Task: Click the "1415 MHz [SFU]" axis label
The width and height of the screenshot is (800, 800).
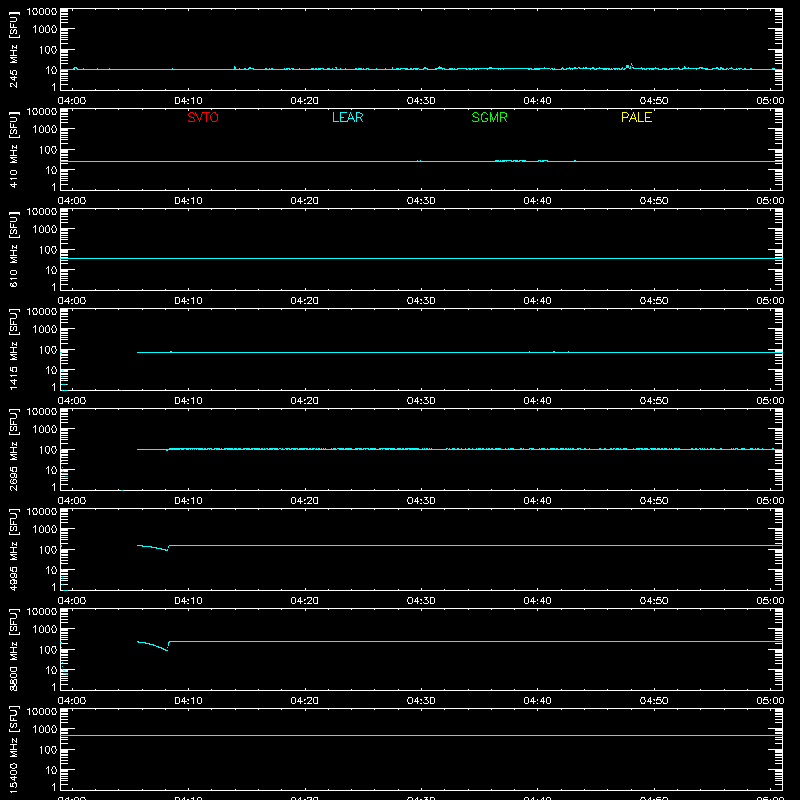Action: click(x=13, y=349)
